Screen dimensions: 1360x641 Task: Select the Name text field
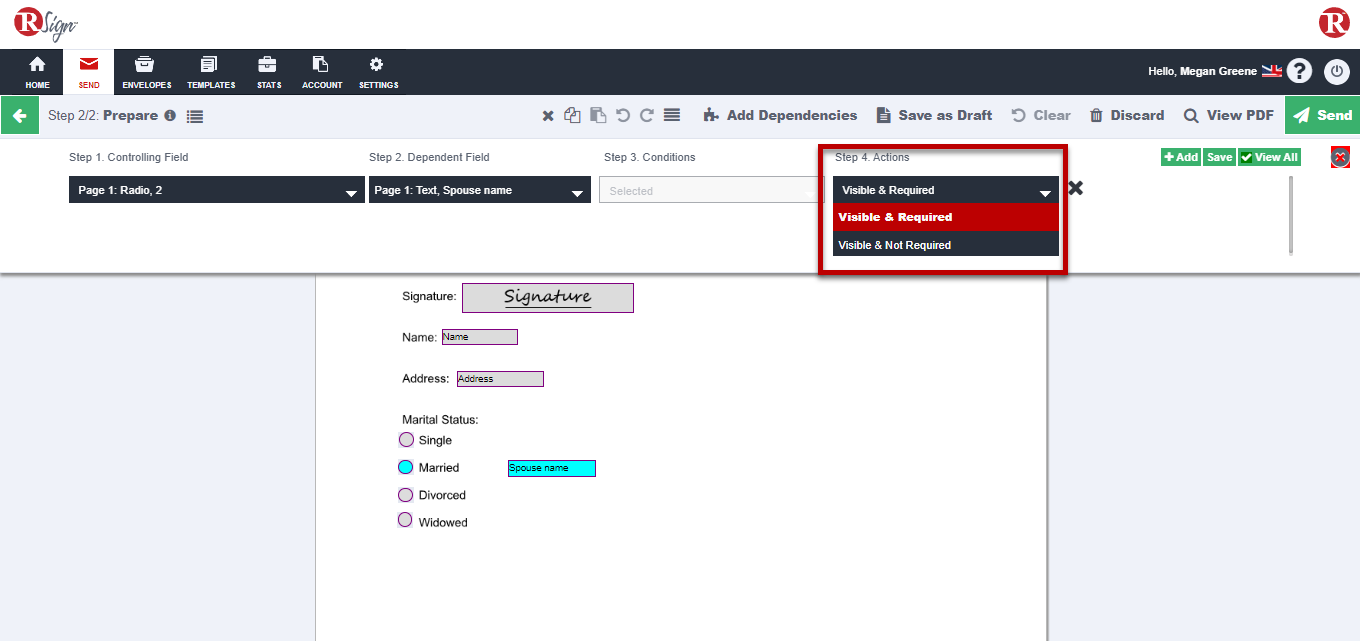pyautogui.click(x=480, y=337)
